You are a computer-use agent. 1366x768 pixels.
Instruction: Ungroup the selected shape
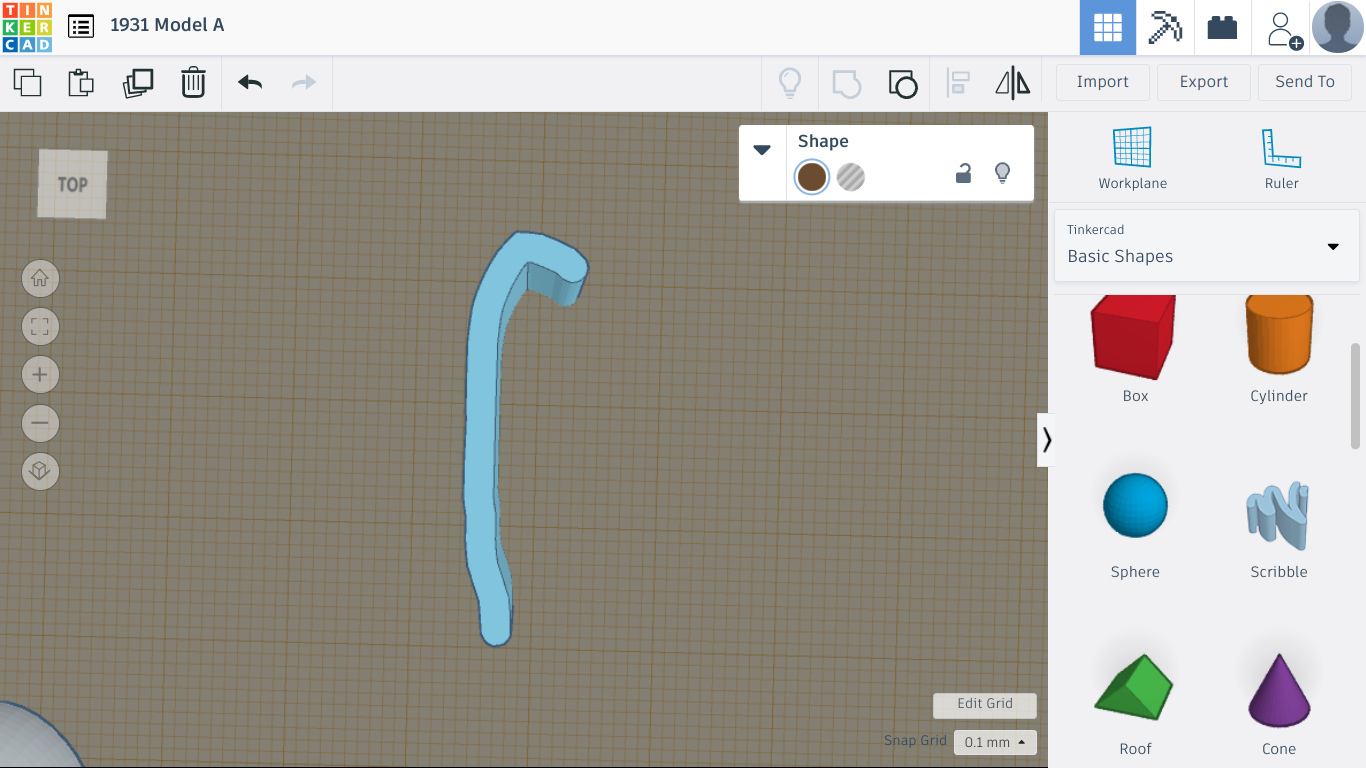point(903,83)
